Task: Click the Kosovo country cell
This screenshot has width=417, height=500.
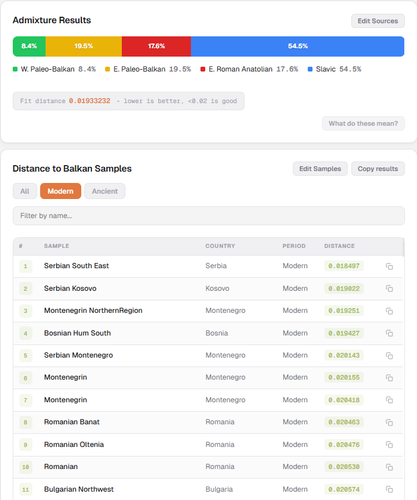Action: coord(217,289)
